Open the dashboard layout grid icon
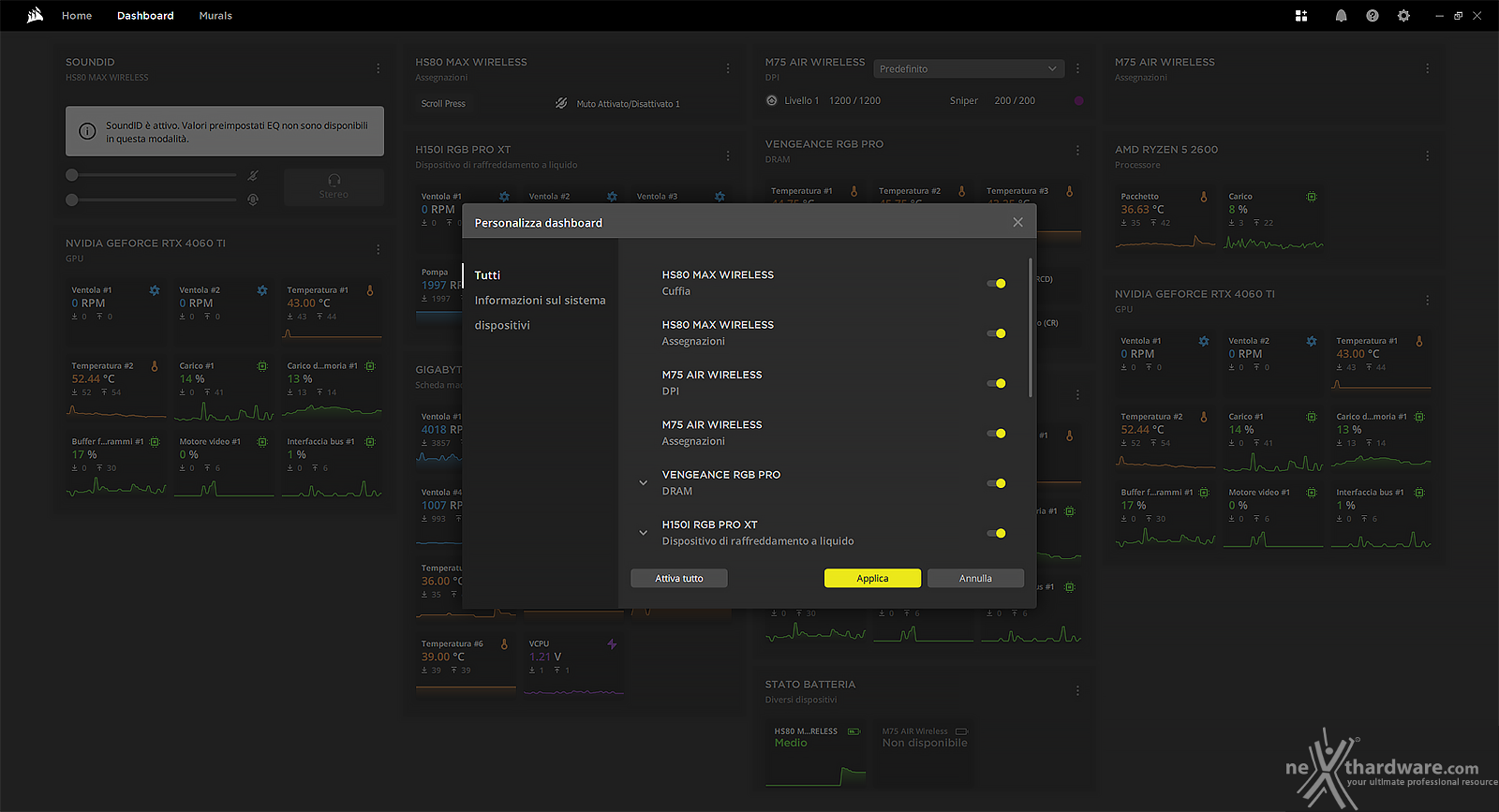 (x=1301, y=16)
